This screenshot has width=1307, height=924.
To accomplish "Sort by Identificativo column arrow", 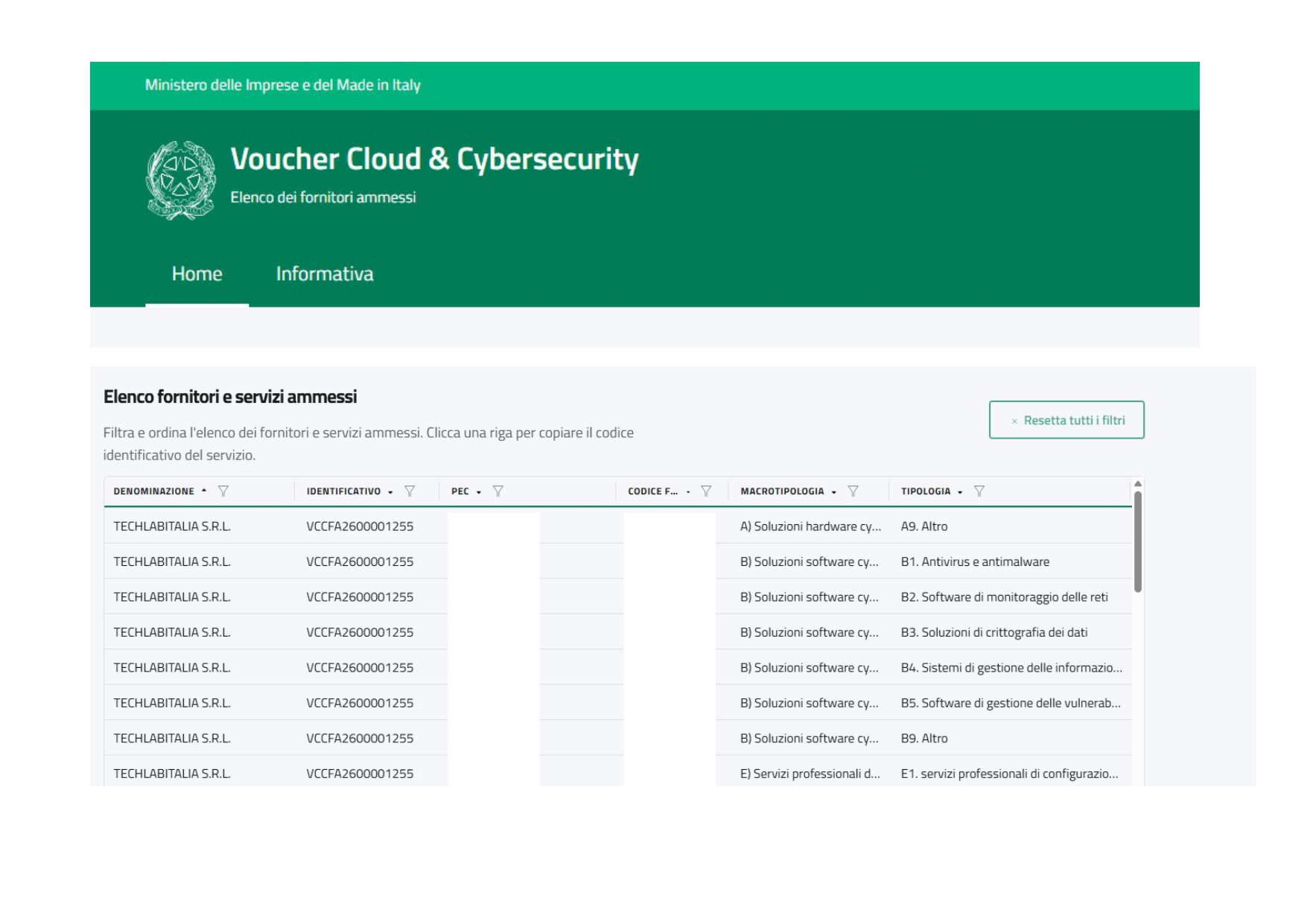I will (390, 492).
